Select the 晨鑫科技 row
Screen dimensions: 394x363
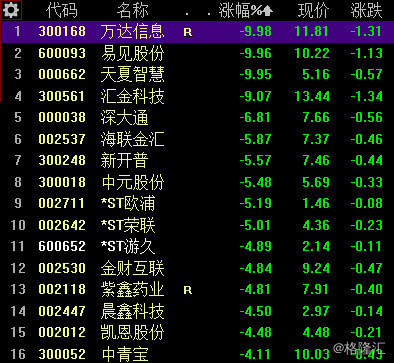pos(198,311)
